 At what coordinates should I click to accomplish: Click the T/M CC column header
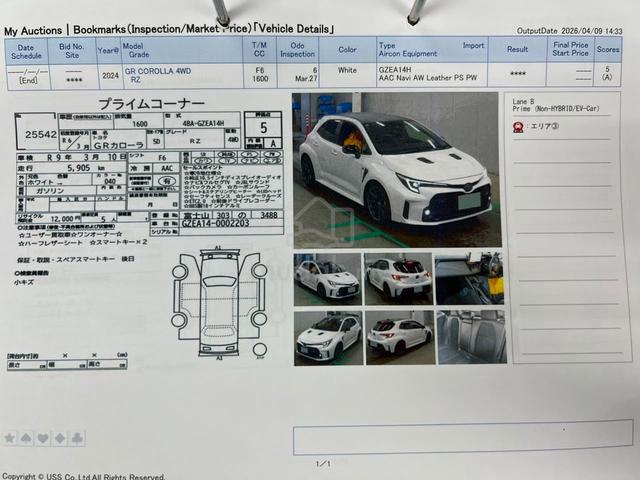point(259,50)
